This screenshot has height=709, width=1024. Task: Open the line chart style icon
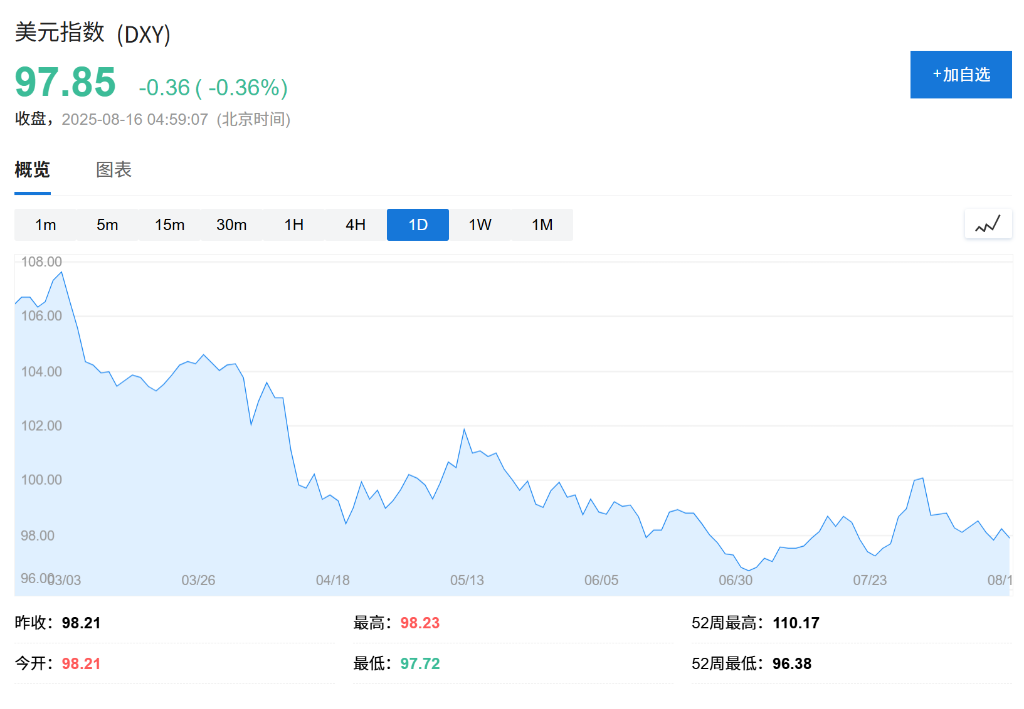coord(988,225)
